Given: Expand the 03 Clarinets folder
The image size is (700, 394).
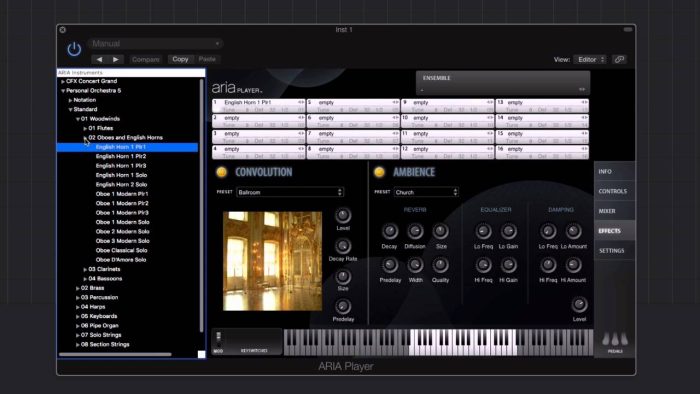Looking at the screenshot, I should tap(85, 270).
